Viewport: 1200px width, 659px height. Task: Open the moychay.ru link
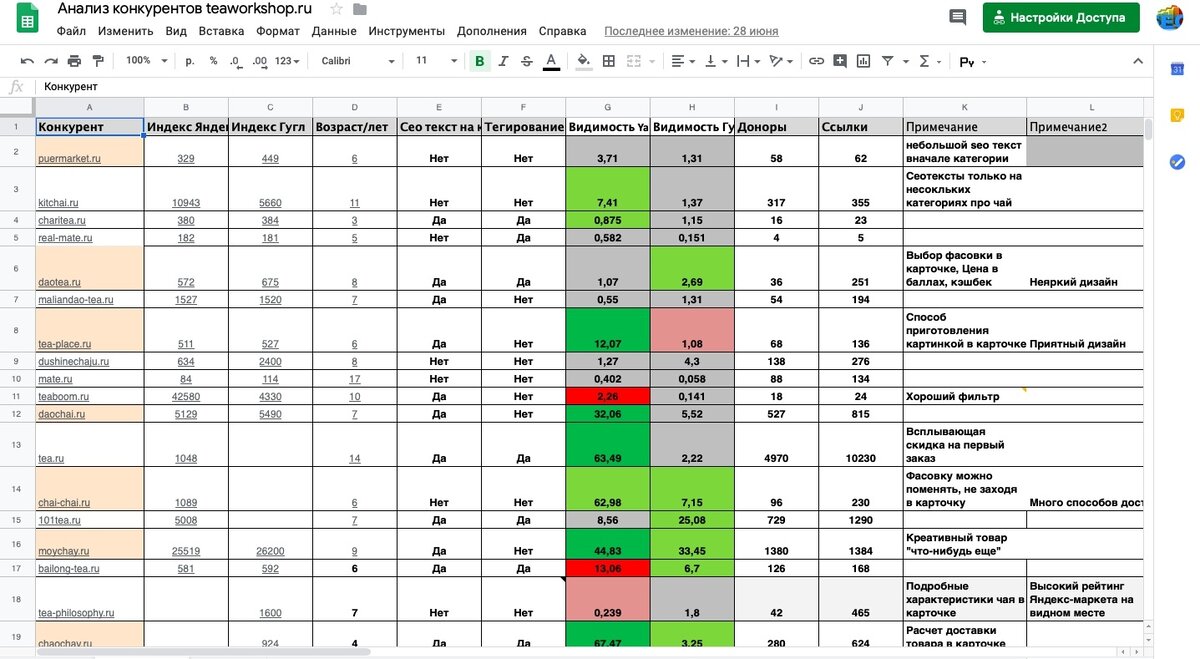(63, 551)
